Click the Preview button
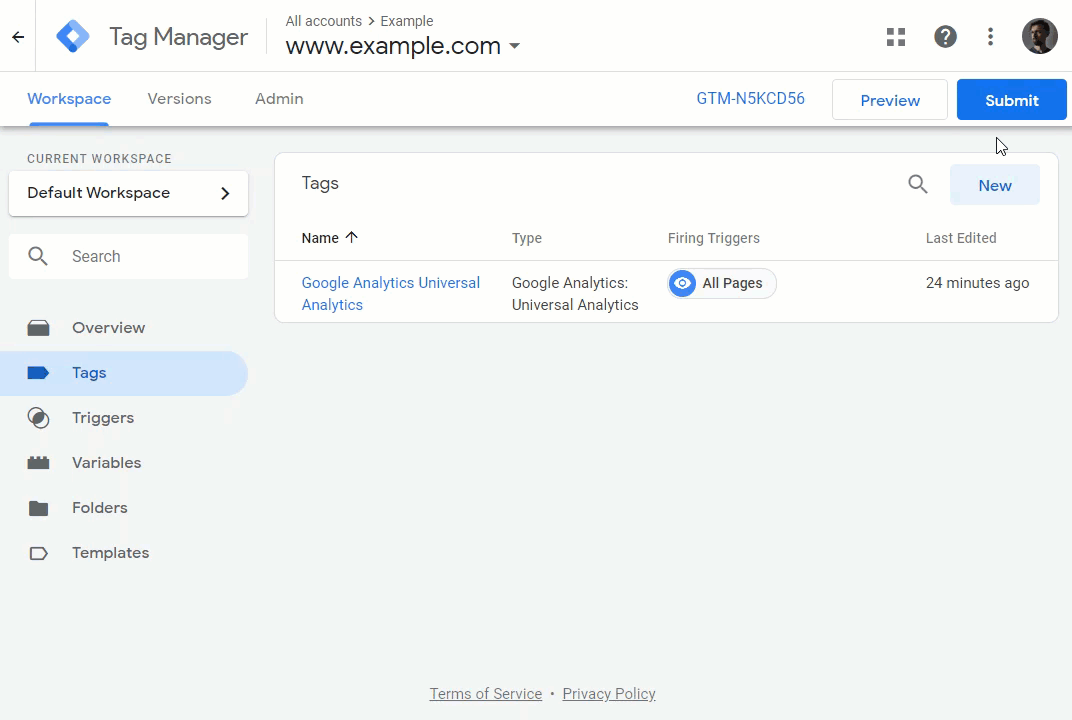This screenshot has width=1072, height=720. [889, 100]
